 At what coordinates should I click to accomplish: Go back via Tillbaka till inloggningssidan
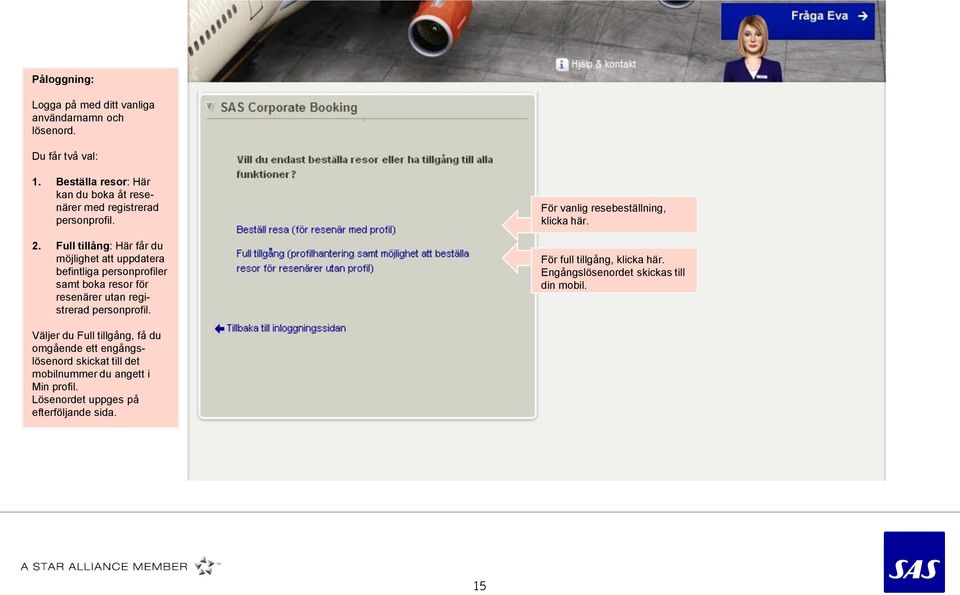click(286, 328)
